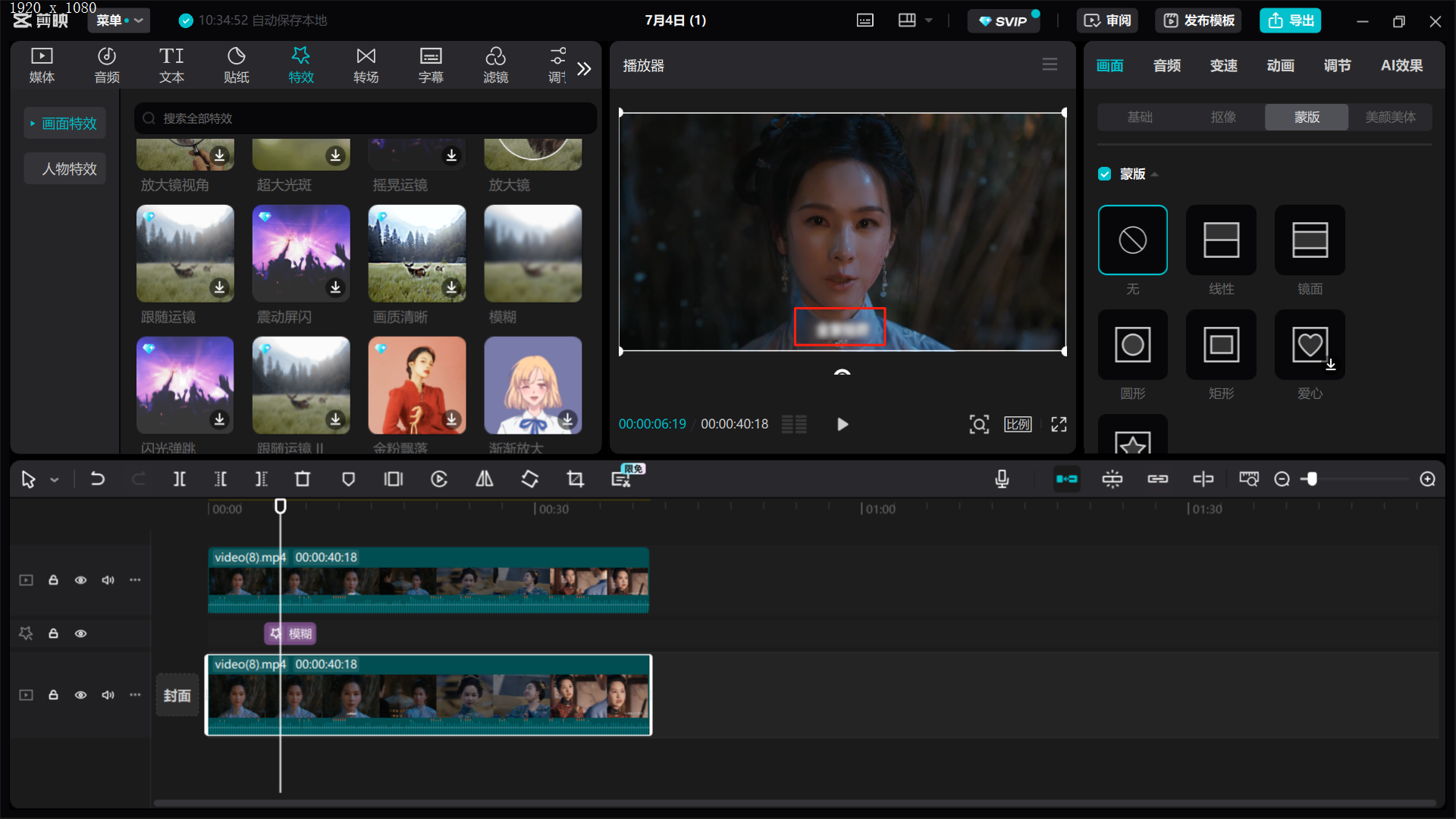Play the video in the player
Image resolution: width=1456 pixels, height=819 pixels.
(x=843, y=425)
